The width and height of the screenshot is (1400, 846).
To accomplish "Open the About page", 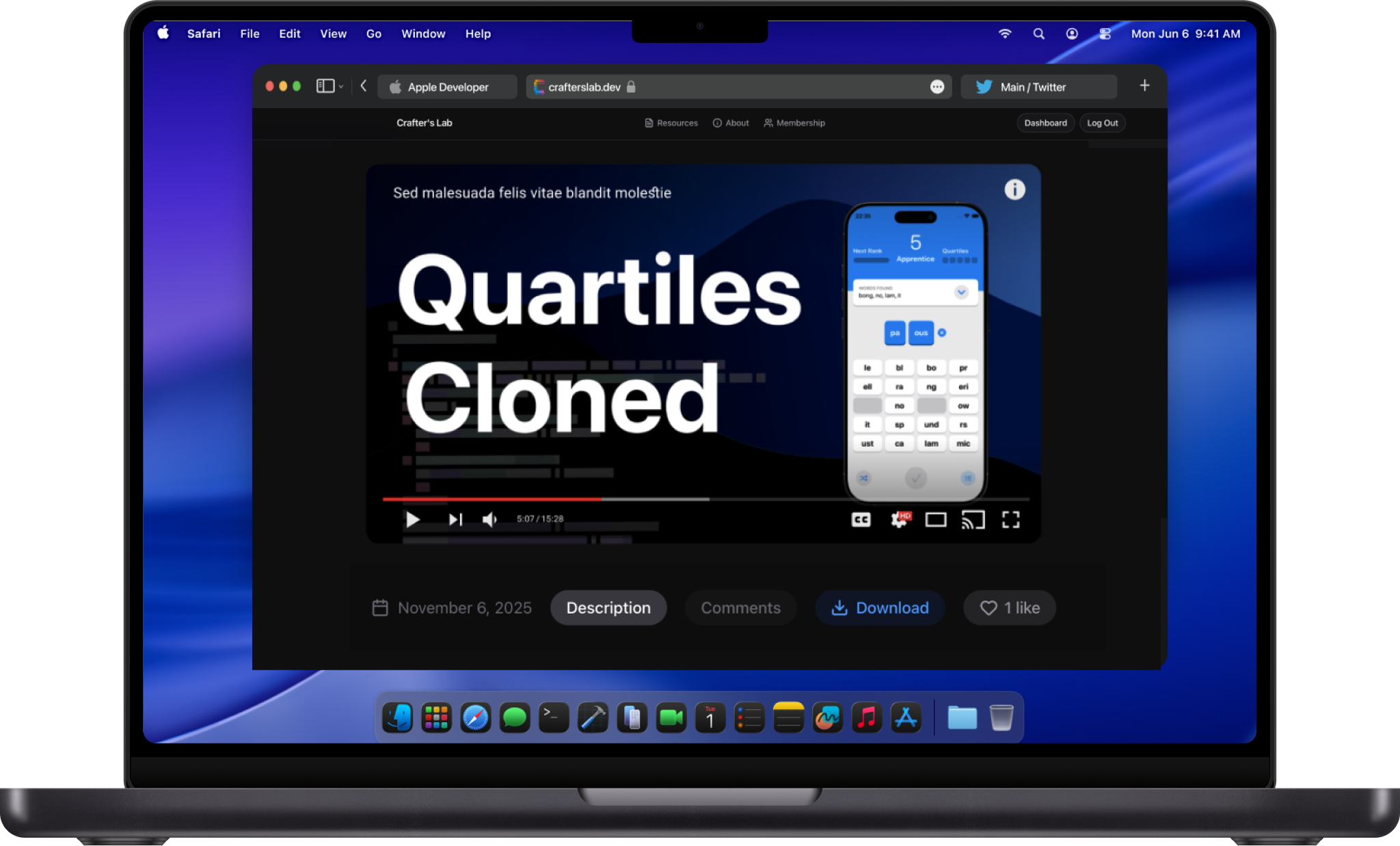I will 731,123.
